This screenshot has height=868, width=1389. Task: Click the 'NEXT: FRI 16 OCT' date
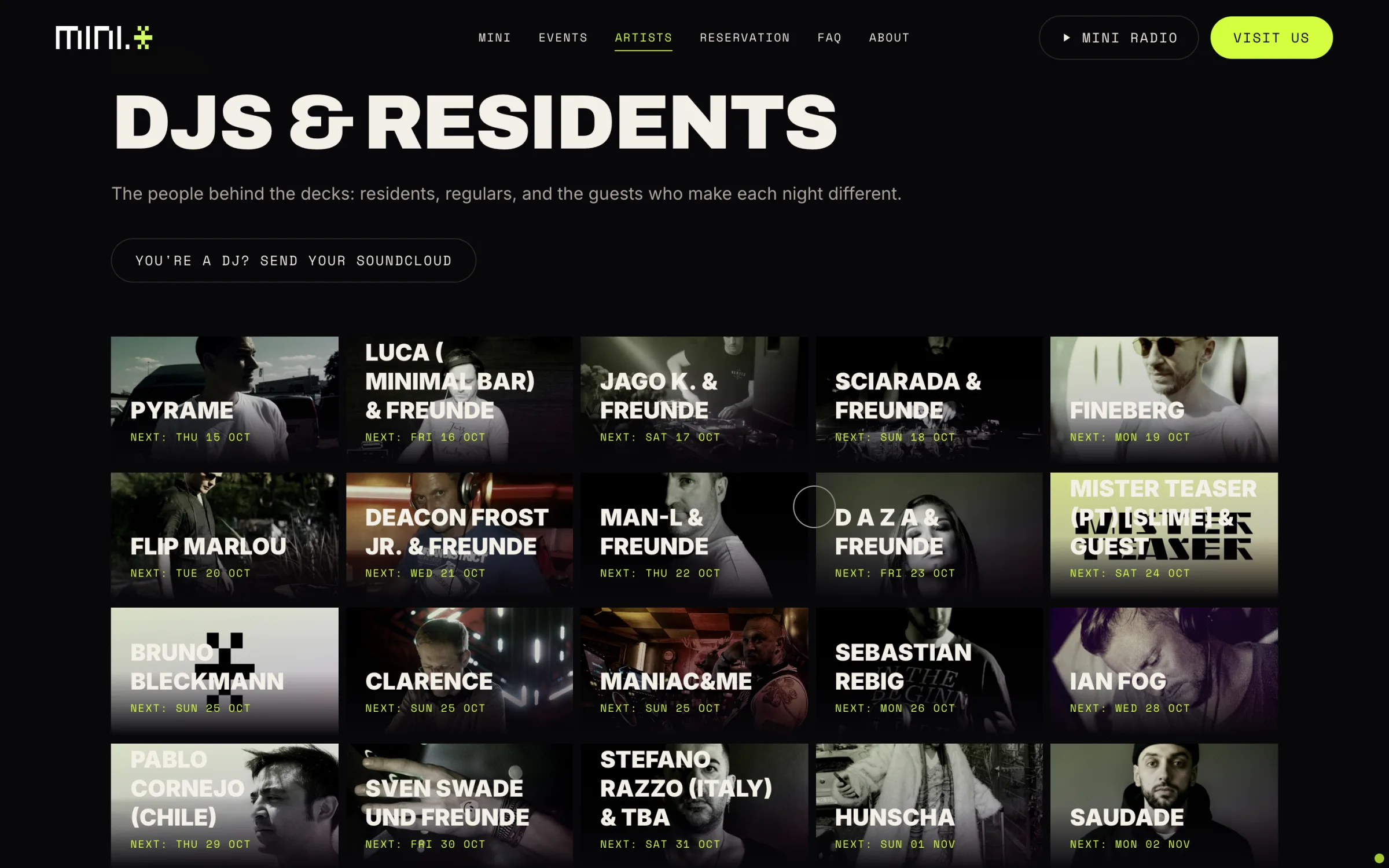tap(425, 437)
